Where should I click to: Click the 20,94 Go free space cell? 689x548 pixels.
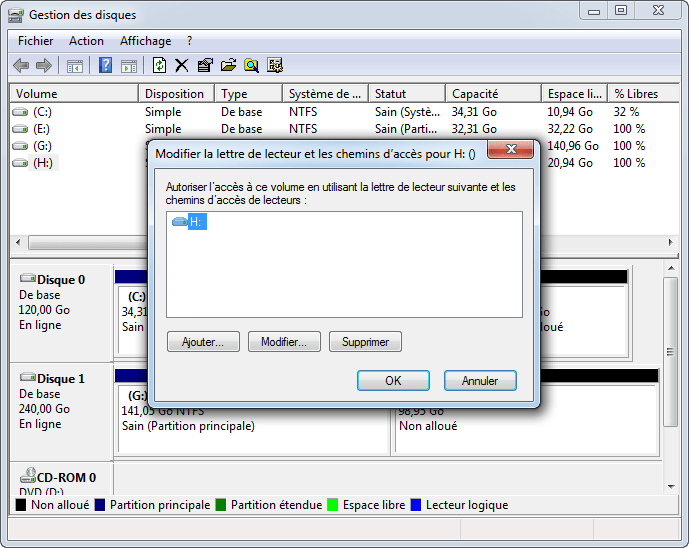(569, 163)
